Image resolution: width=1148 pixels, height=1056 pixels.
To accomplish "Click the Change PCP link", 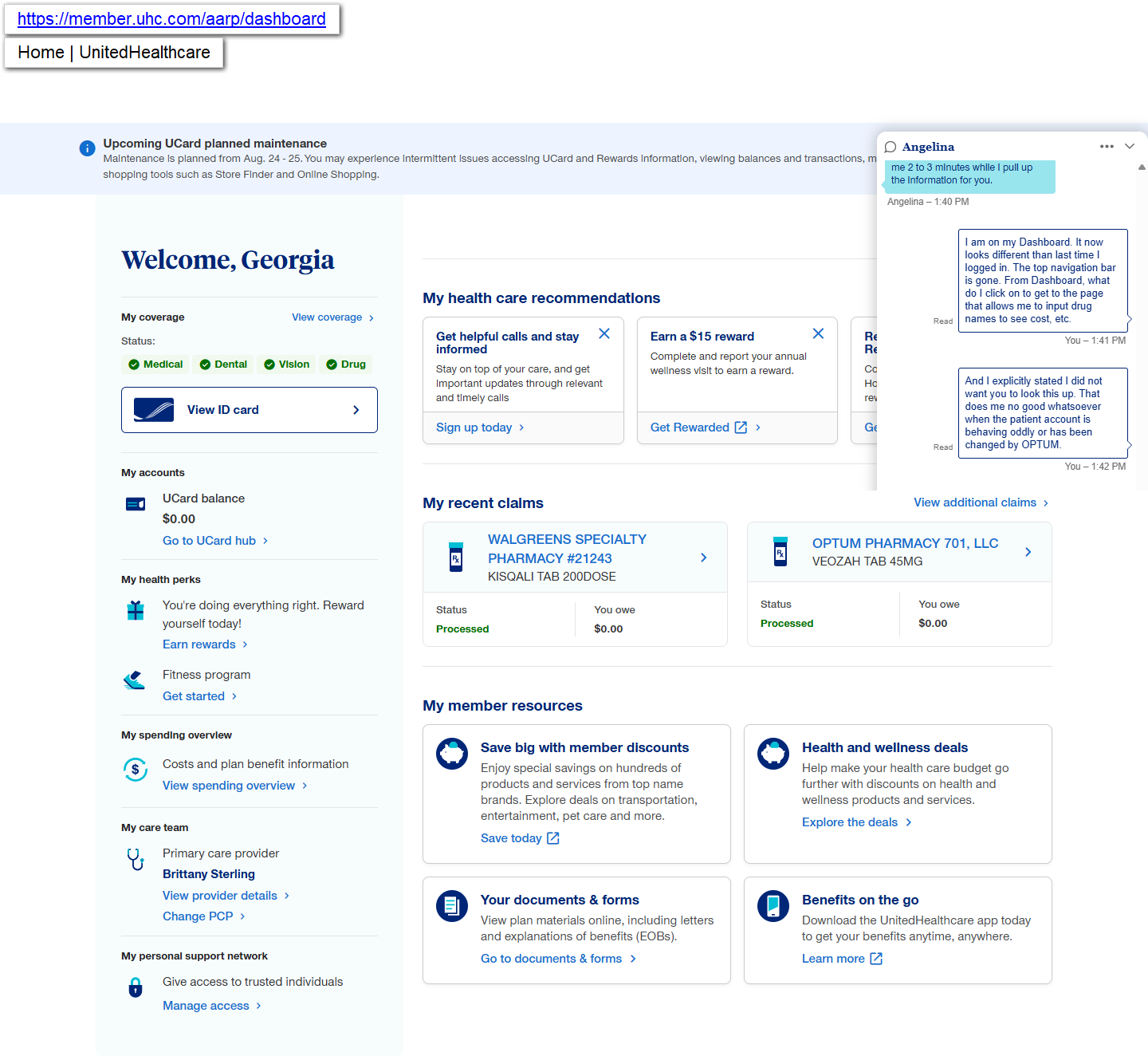I will 204,916.
